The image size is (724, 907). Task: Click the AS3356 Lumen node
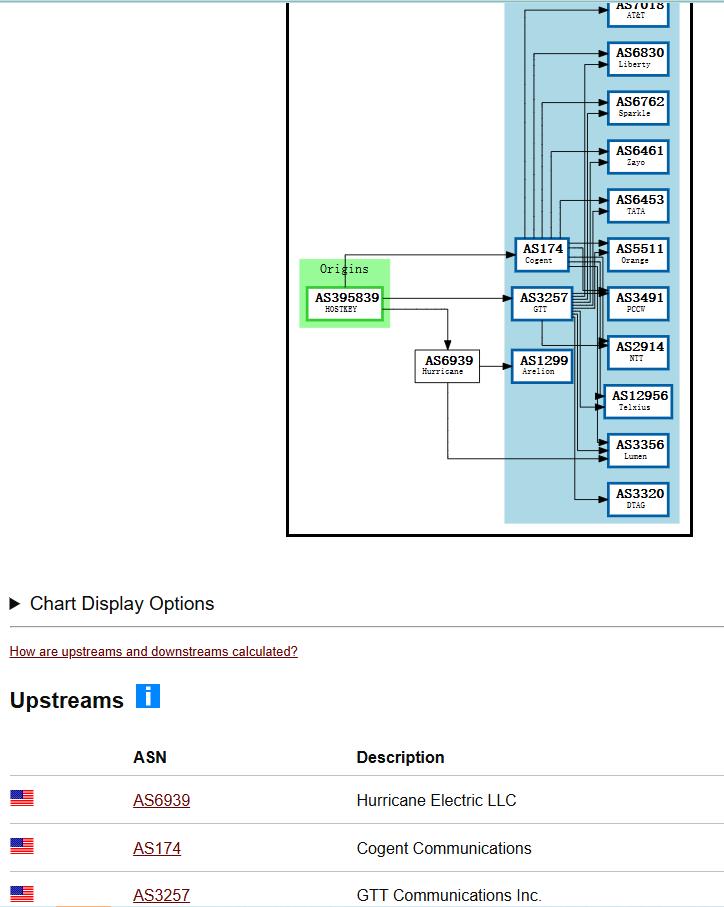638,451
